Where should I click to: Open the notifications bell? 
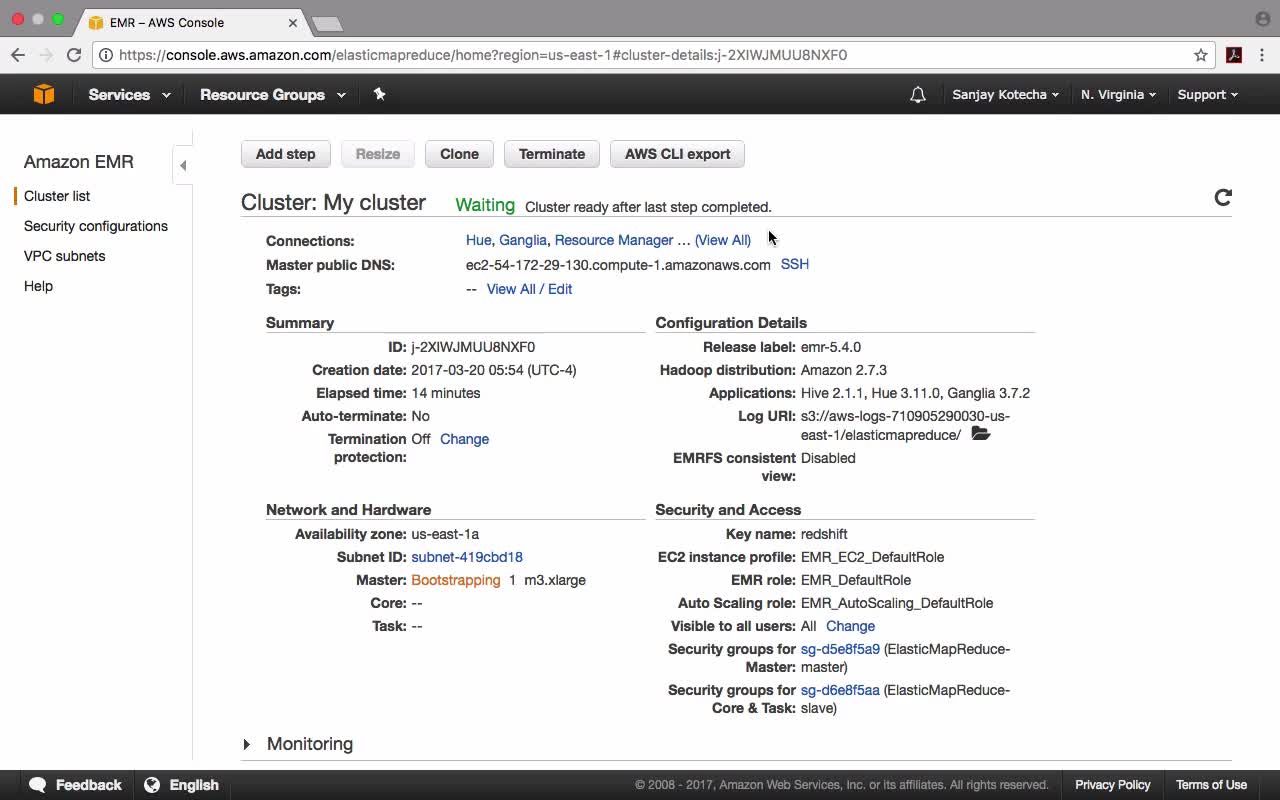[x=917, y=95]
